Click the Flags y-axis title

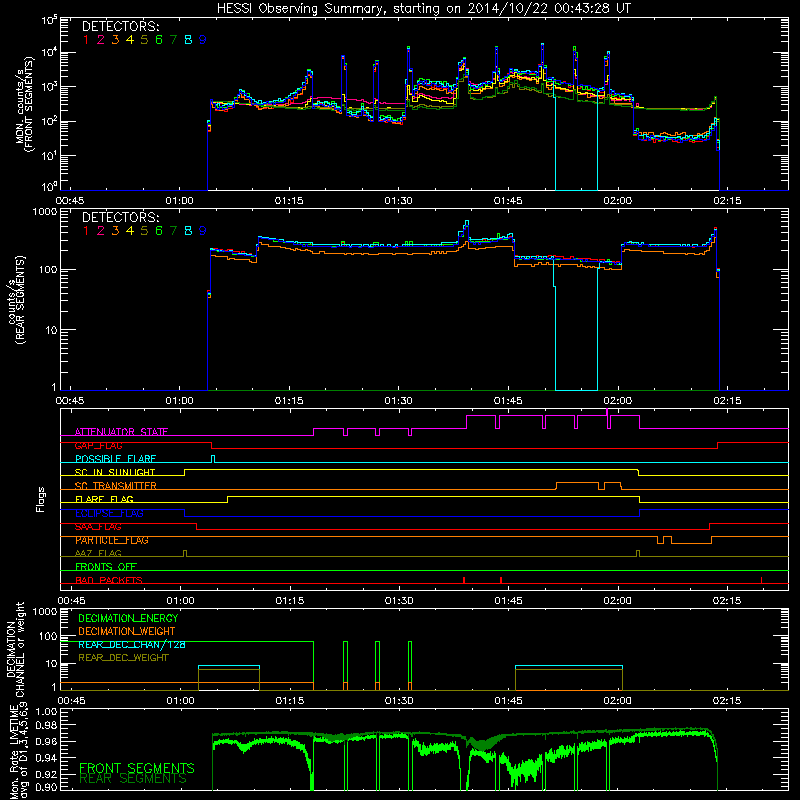41,499
